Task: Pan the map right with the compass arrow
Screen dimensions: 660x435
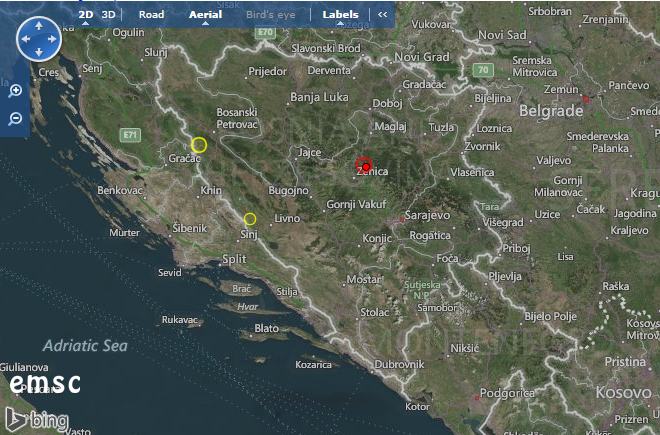Action: 53,38
